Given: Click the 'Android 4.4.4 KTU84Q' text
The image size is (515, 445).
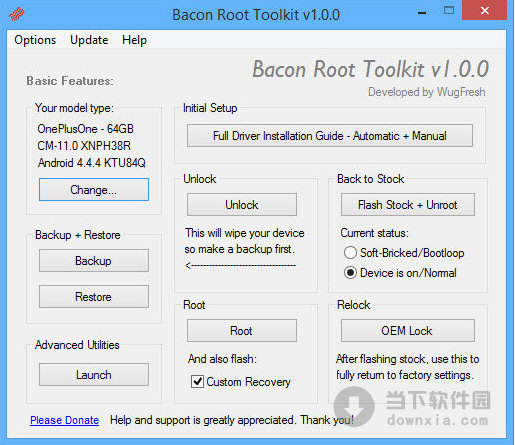Looking at the screenshot, I should click(x=92, y=163).
